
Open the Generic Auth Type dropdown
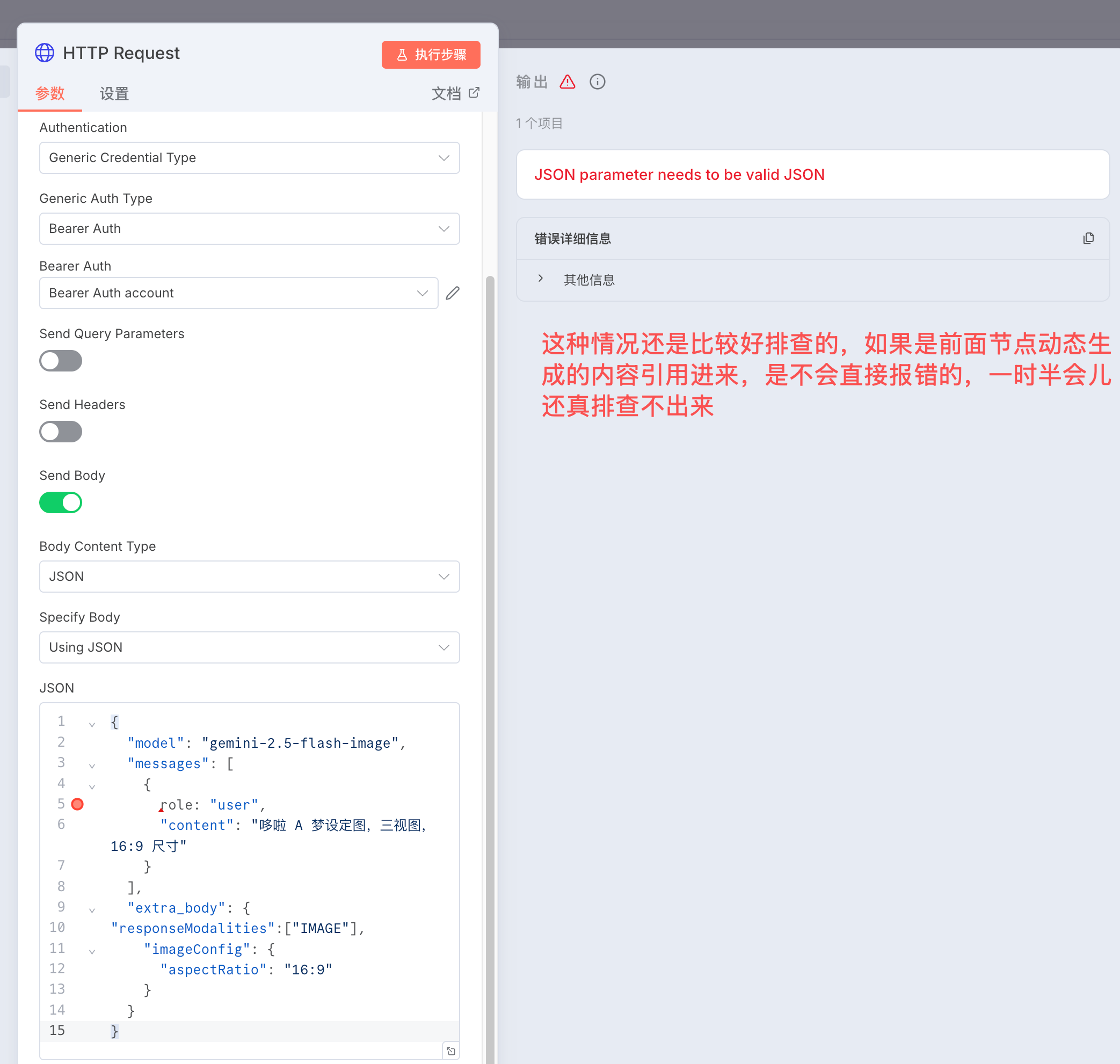tap(249, 229)
